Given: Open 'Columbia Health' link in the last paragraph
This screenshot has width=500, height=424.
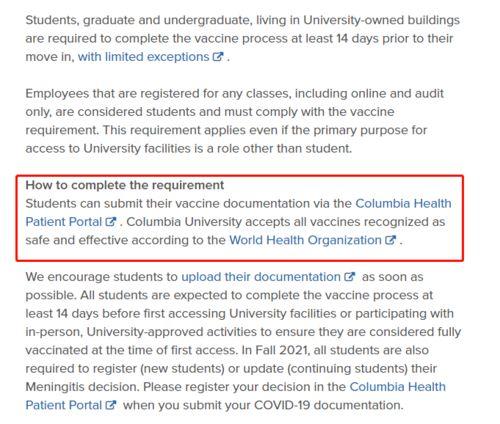Looking at the screenshot, I should point(397,387).
